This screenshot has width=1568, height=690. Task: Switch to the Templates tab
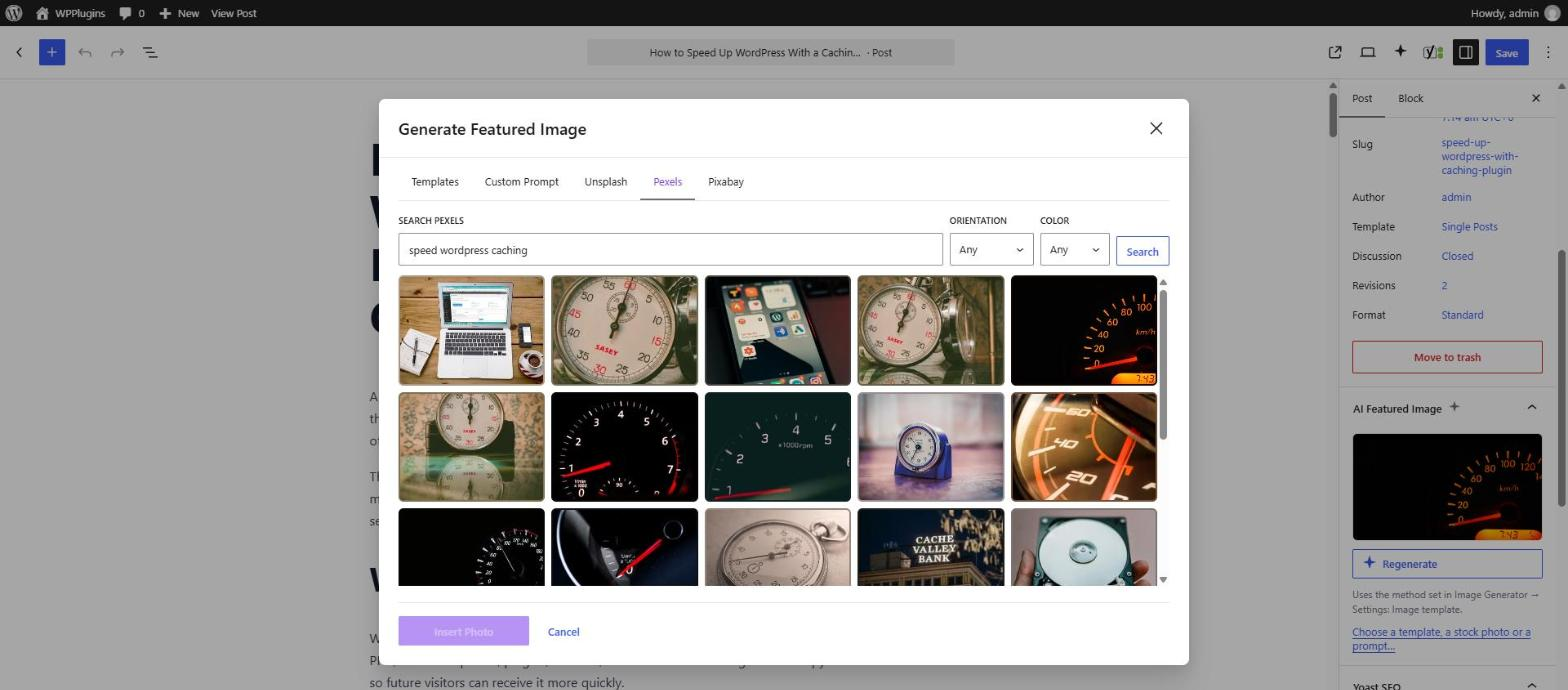pyautogui.click(x=435, y=182)
